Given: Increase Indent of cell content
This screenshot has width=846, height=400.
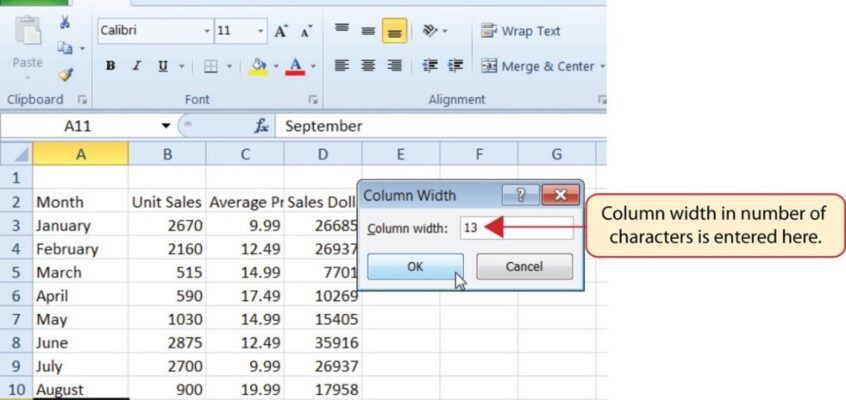Looking at the screenshot, I should point(456,66).
